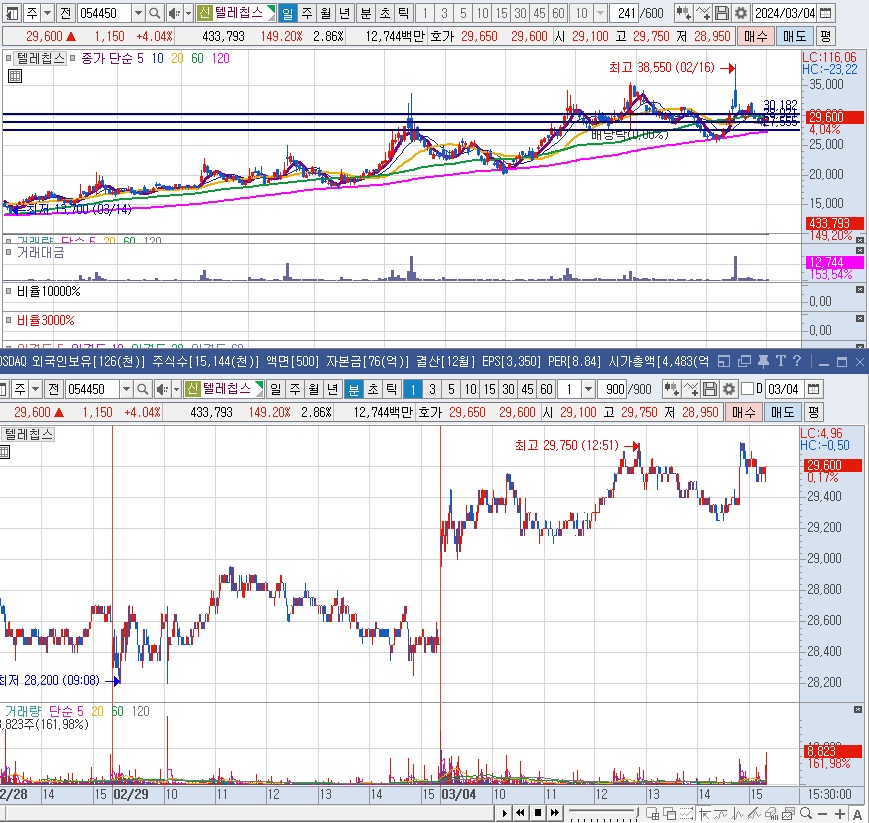The width and height of the screenshot is (869, 823).
Task: Click the crosshair cursor tool in the bottom tool strip
Action: [x=704, y=813]
